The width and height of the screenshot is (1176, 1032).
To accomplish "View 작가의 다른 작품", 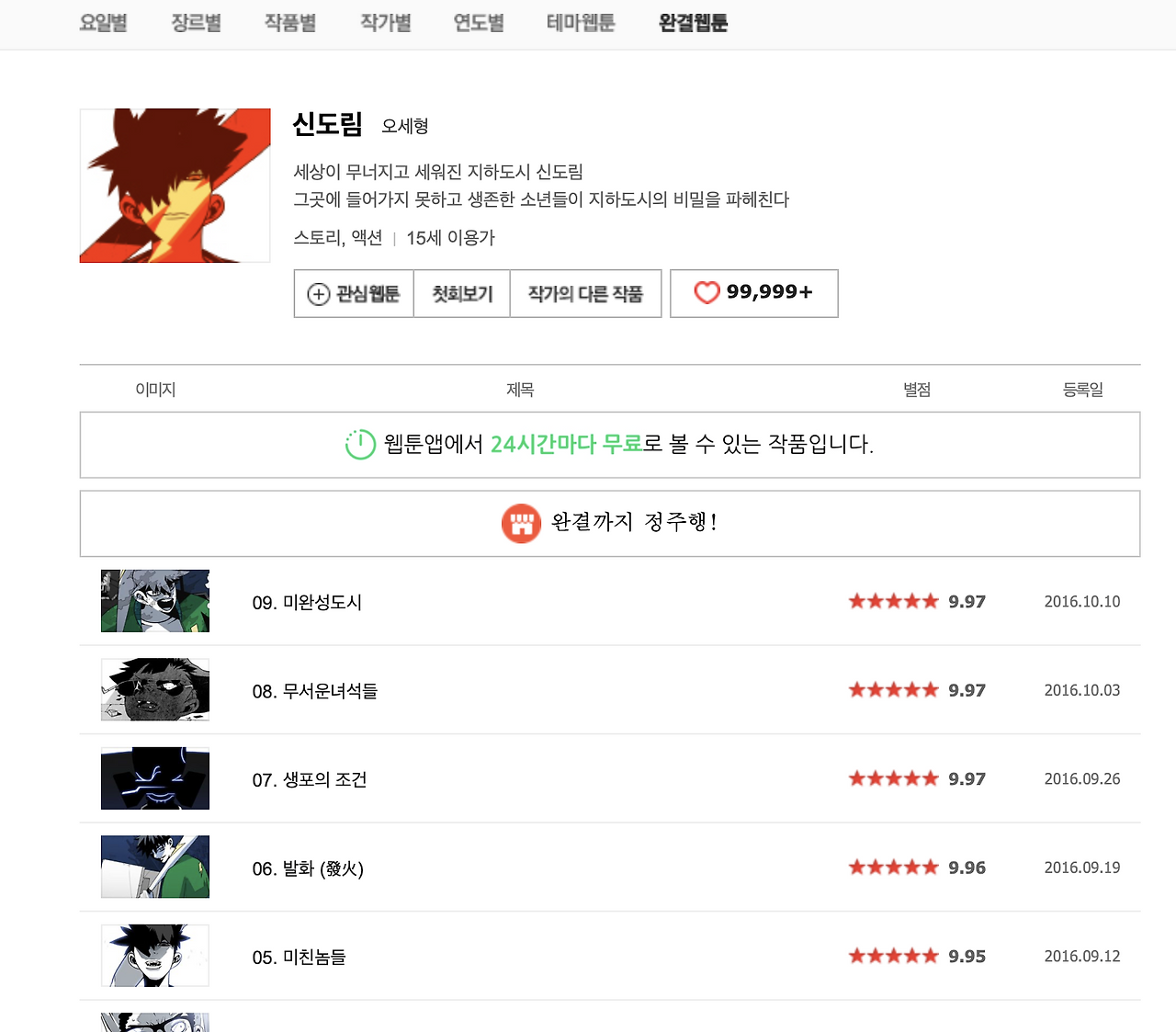I will (x=585, y=294).
